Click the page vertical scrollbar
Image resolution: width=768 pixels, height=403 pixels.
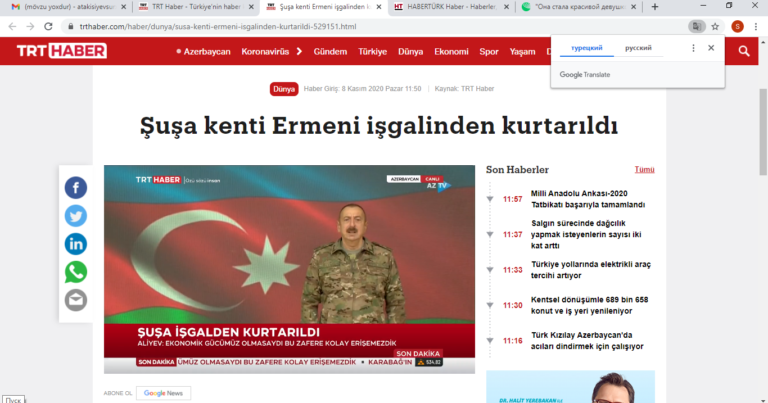pyautogui.click(x=763, y=132)
